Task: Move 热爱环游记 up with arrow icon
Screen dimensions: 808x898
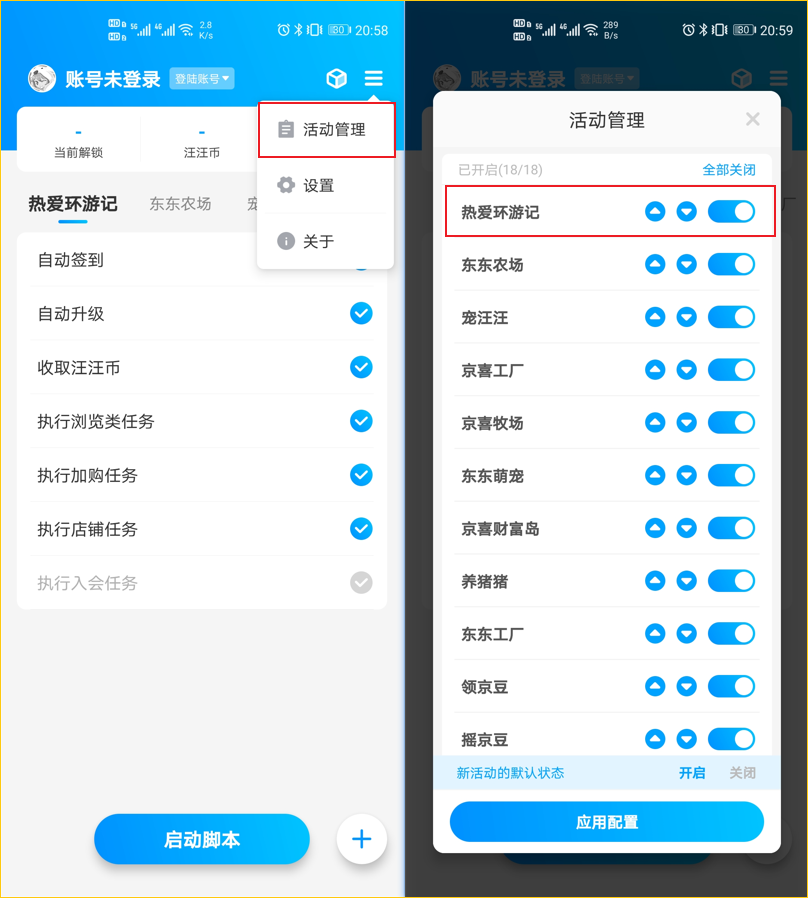Action: (655, 211)
